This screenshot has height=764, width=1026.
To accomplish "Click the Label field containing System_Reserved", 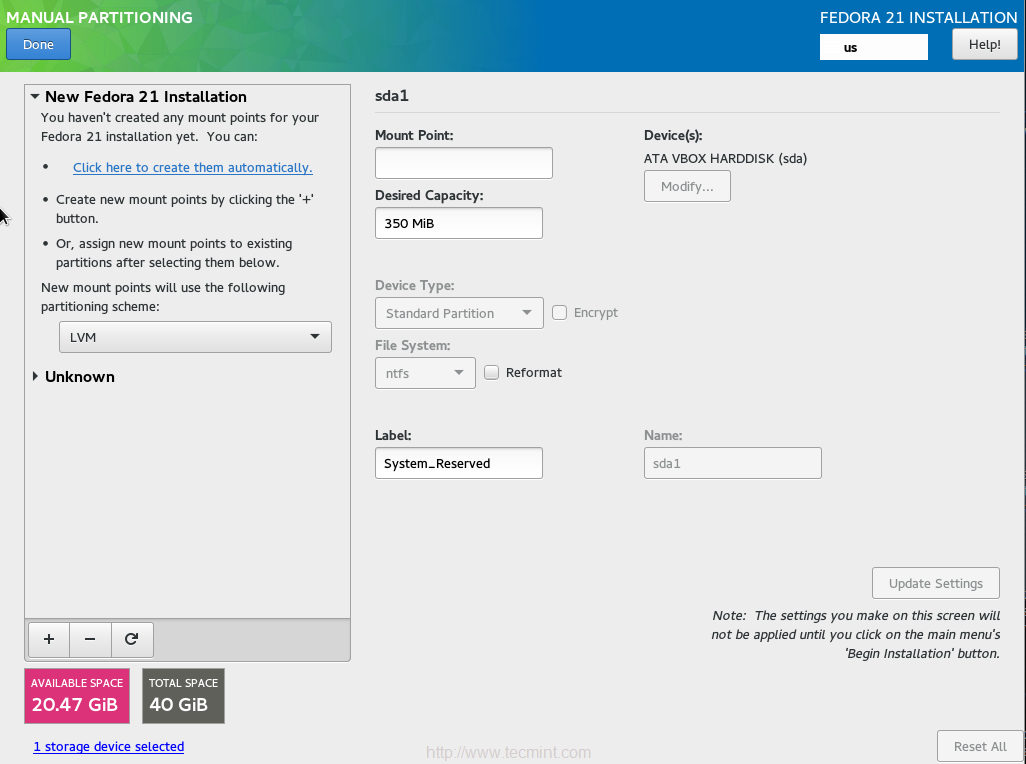I will [x=459, y=463].
